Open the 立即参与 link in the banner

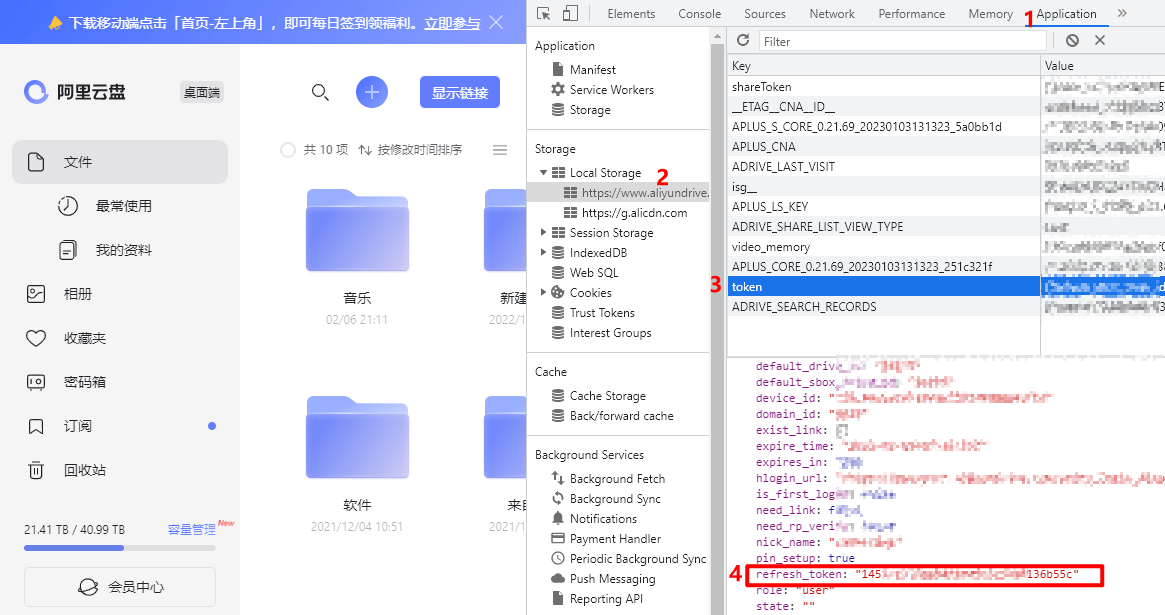452,23
